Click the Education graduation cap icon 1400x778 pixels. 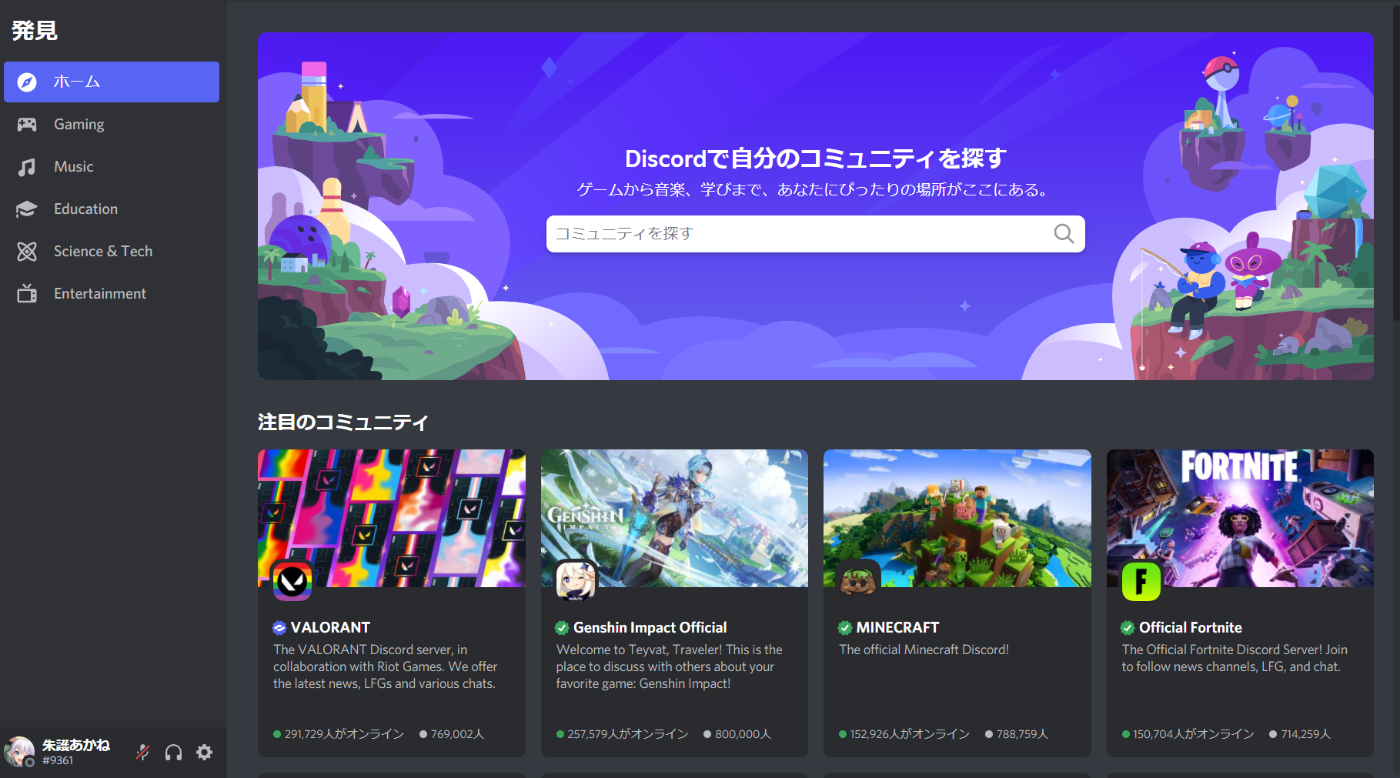[27, 209]
